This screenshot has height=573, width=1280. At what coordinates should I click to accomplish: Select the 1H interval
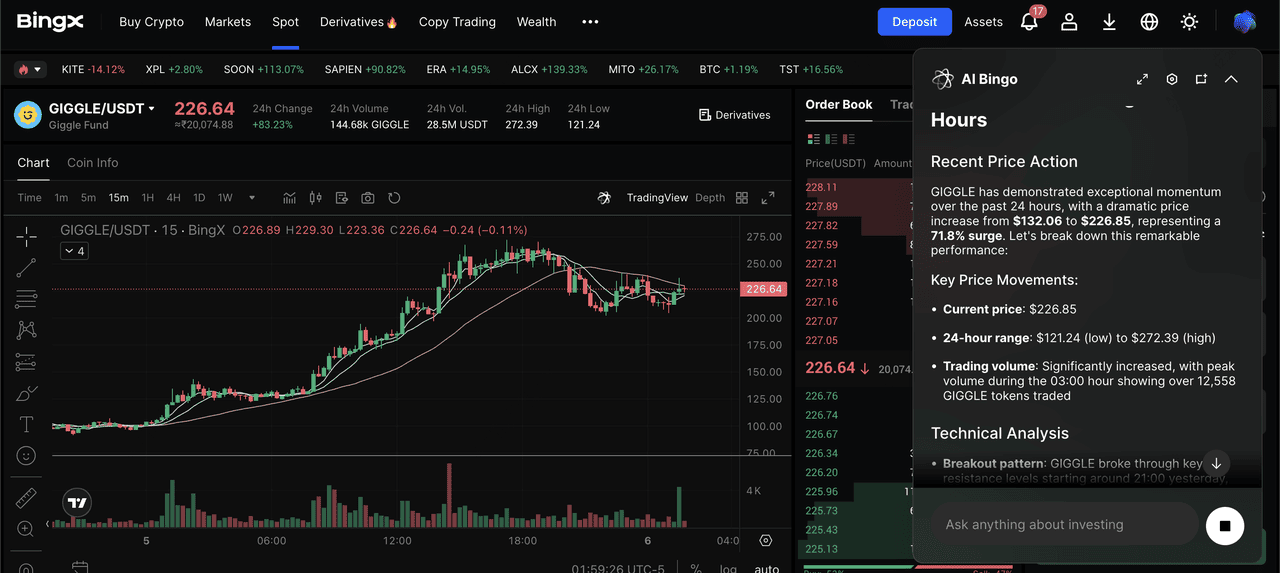pyautogui.click(x=147, y=198)
